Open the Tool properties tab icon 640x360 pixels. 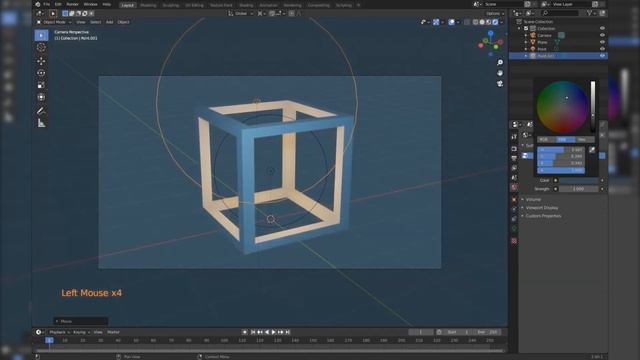[x=514, y=136]
